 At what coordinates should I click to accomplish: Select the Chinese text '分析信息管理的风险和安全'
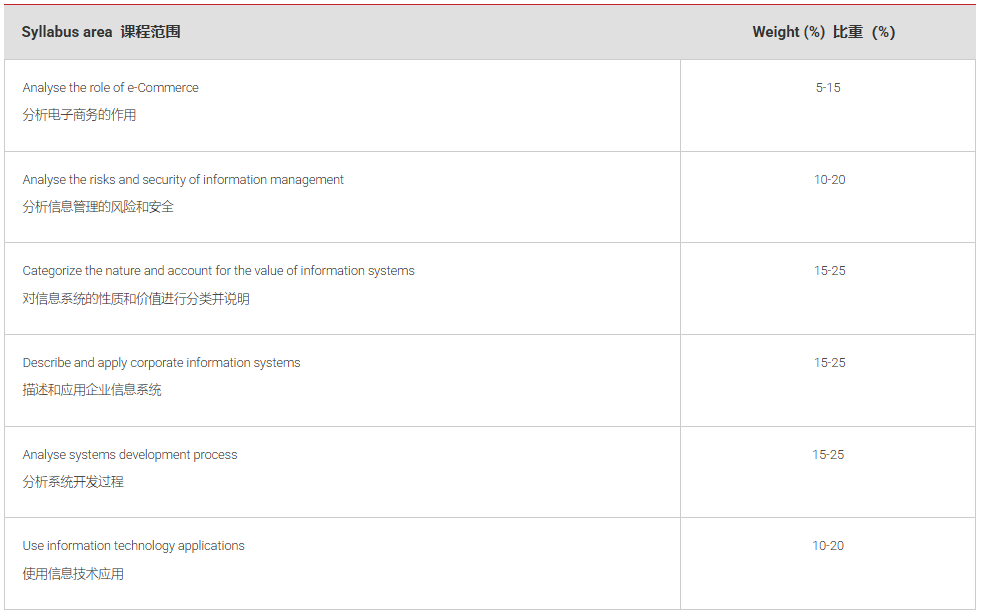pyautogui.click(x=98, y=207)
